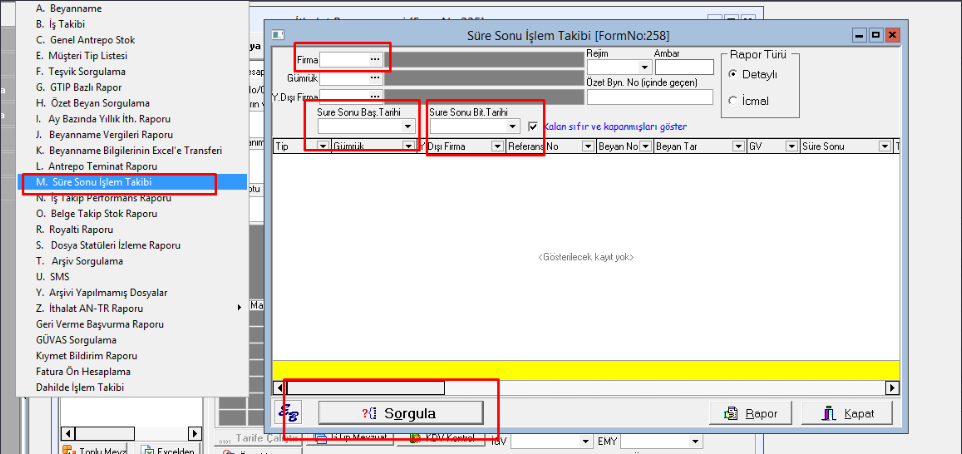Click the Gümrük lookup ellipsis button
Viewport: 962px width, 454px height.
375,79
